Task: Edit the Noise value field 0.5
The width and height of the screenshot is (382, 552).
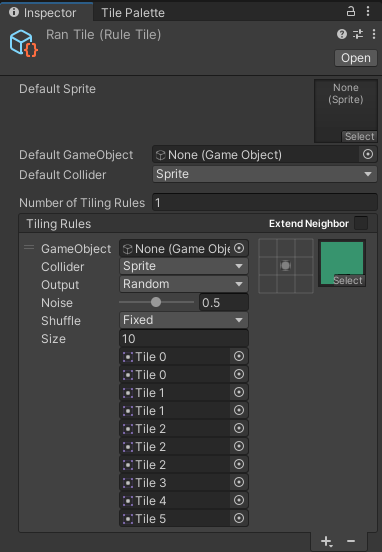Action: pos(224,302)
